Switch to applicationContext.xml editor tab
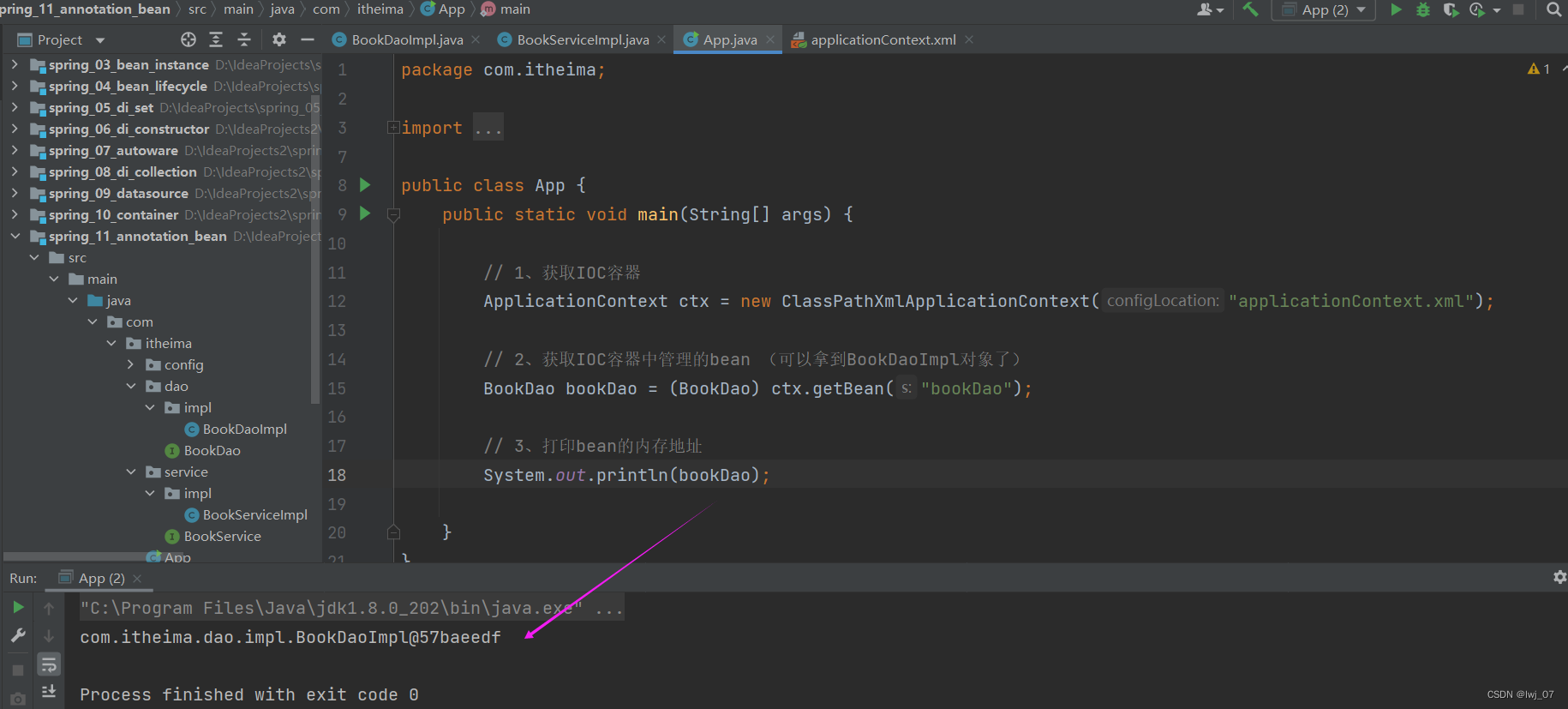This screenshot has height=709, width=1568. [x=883, y=39]
